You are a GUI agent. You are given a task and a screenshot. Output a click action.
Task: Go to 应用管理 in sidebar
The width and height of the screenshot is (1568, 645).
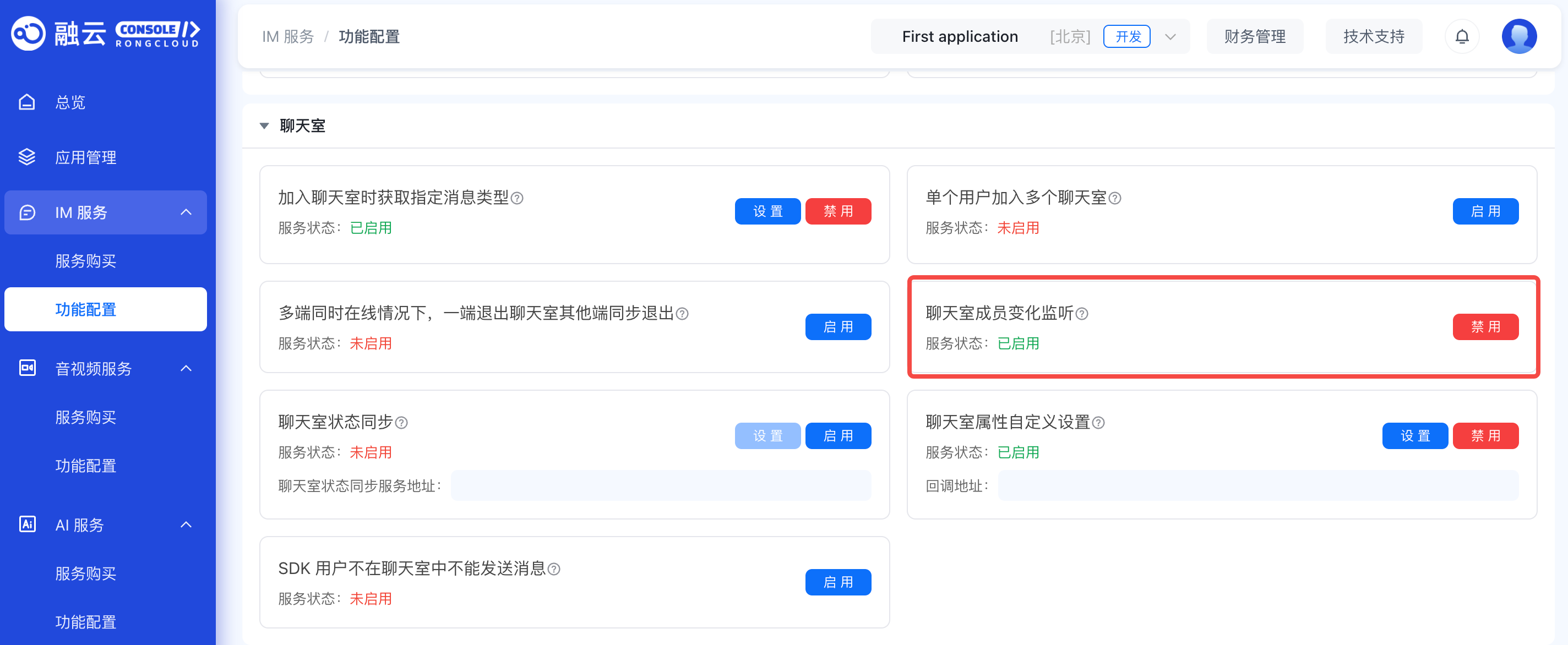pos(85,157)
